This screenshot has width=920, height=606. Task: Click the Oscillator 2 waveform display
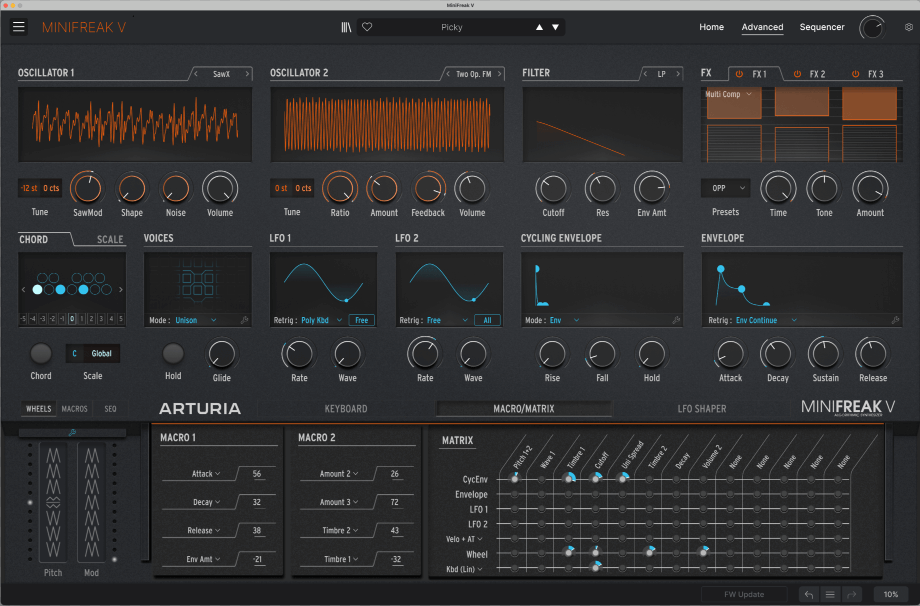tap(387, 124)
